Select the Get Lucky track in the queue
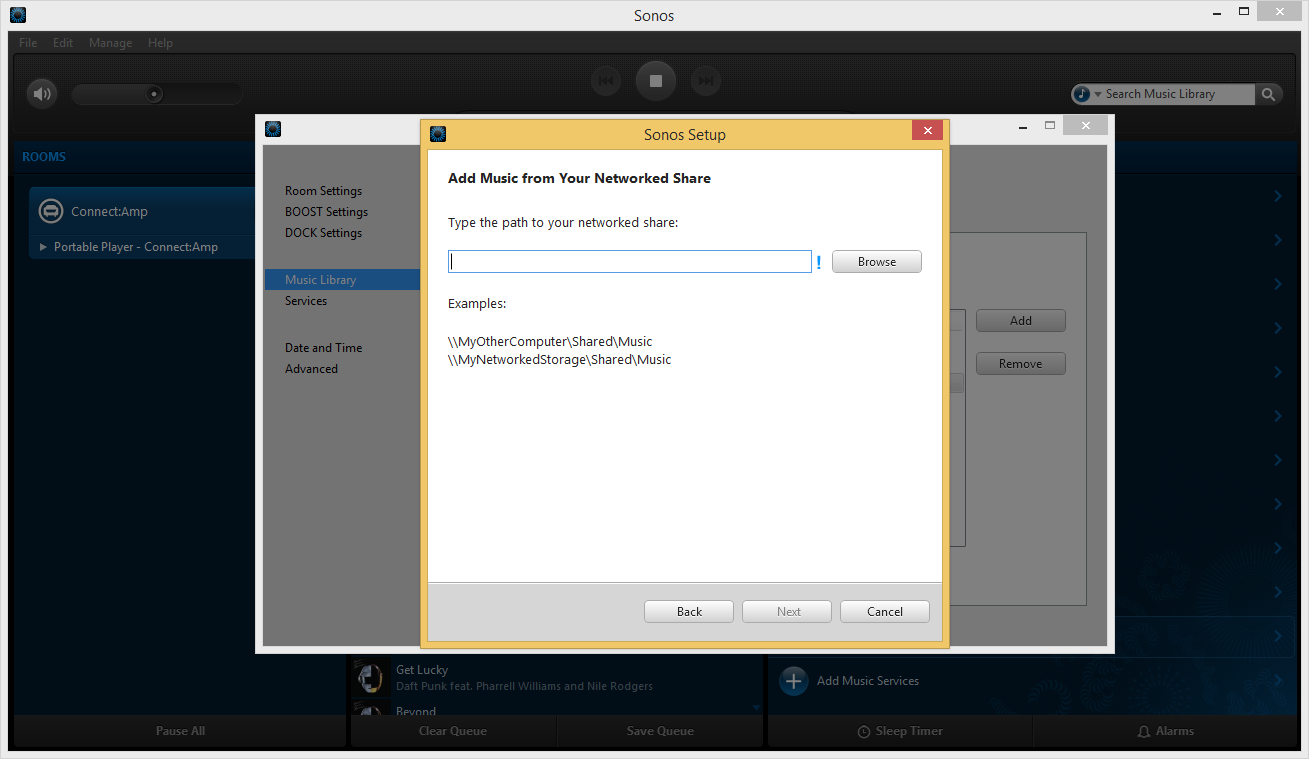This screenshot has width=1309, height=759. pos(557,677)
